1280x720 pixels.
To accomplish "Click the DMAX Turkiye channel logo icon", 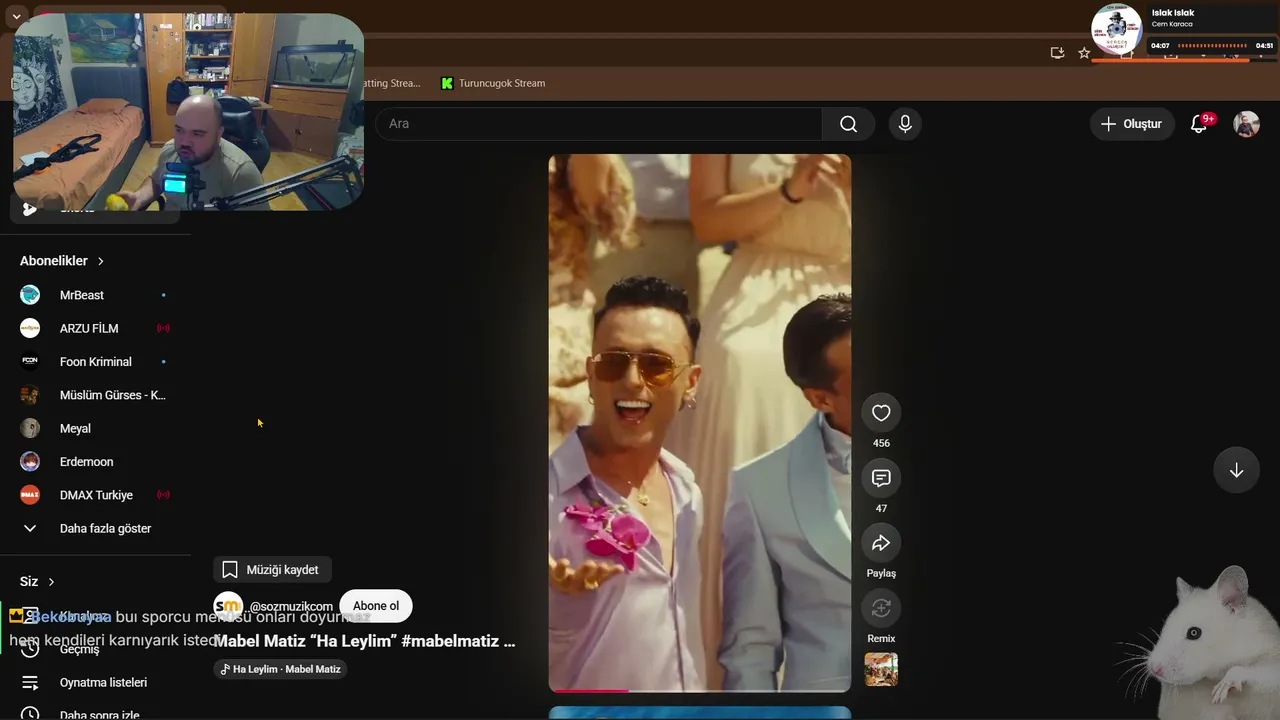I will (30, 495).
